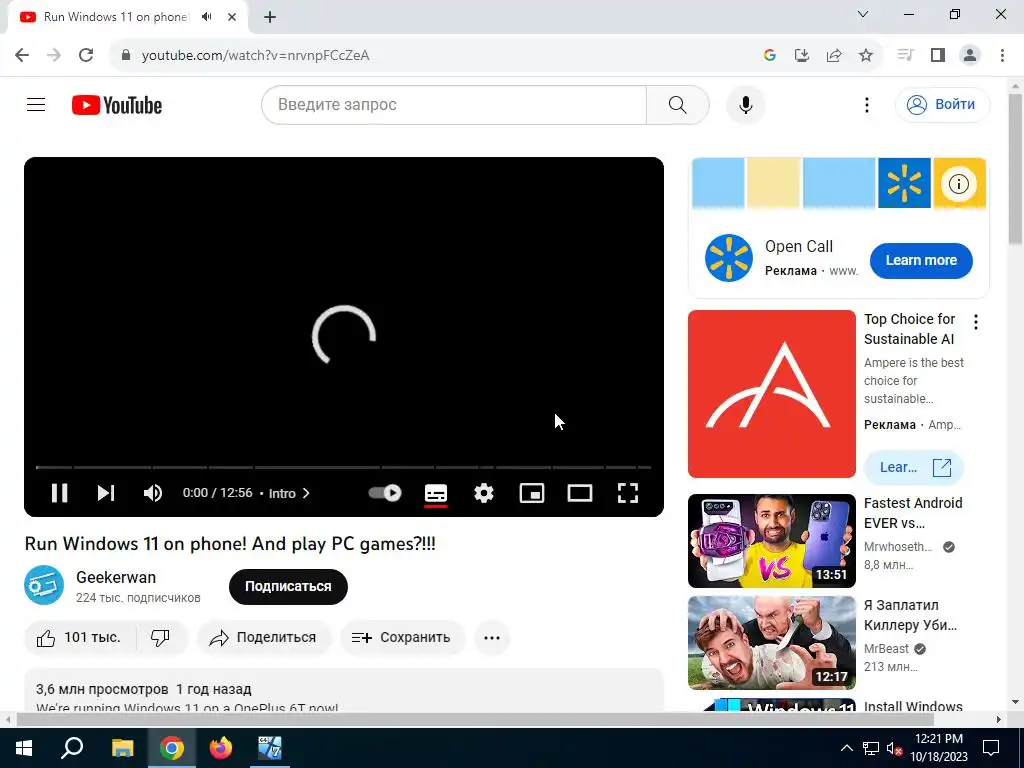Like the video (101 тыс.)
The image size is (1024, 768).
click(80, 638)
